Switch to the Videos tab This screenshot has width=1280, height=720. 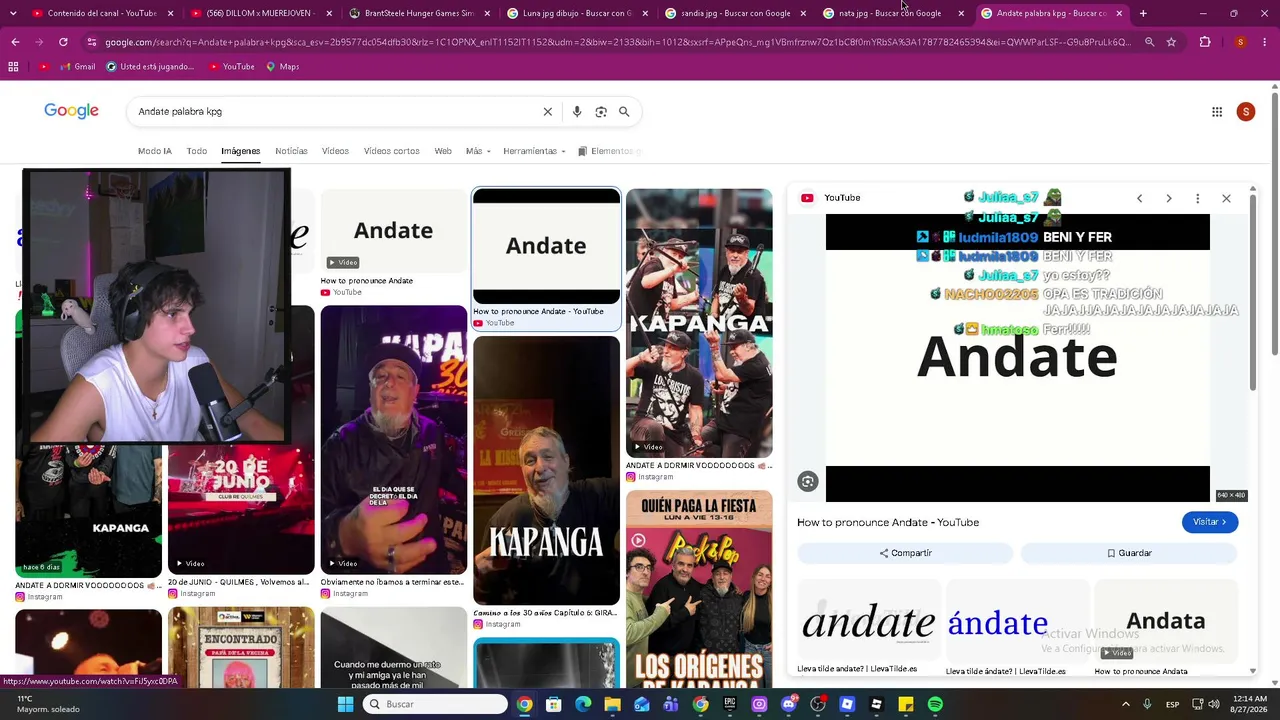pos(335,151)
